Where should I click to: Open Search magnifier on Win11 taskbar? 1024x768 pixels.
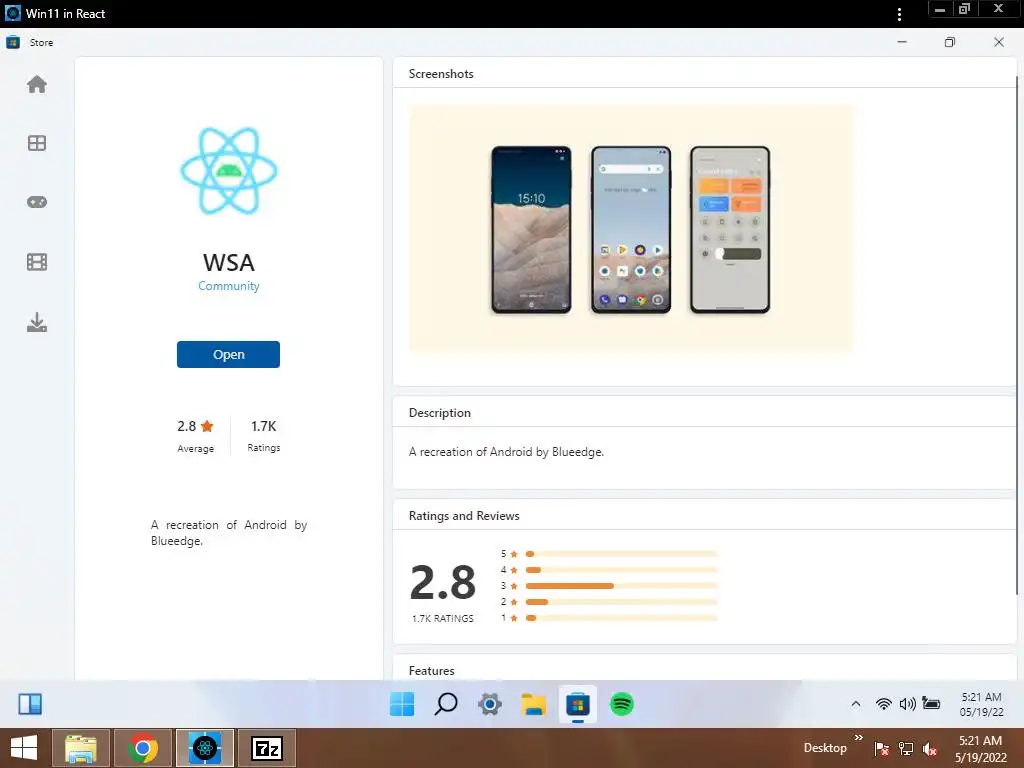click(x=446, y=704)
